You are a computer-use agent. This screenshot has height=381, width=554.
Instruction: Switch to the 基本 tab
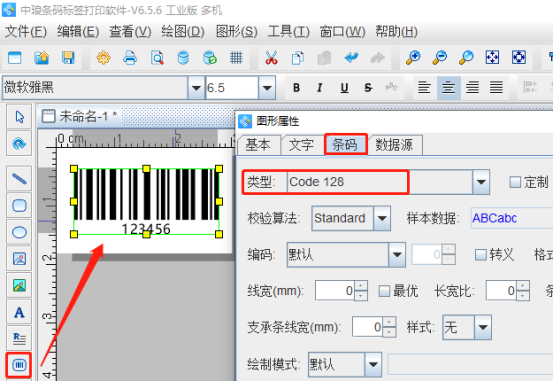pyautogui.click(x=258, y=145)
